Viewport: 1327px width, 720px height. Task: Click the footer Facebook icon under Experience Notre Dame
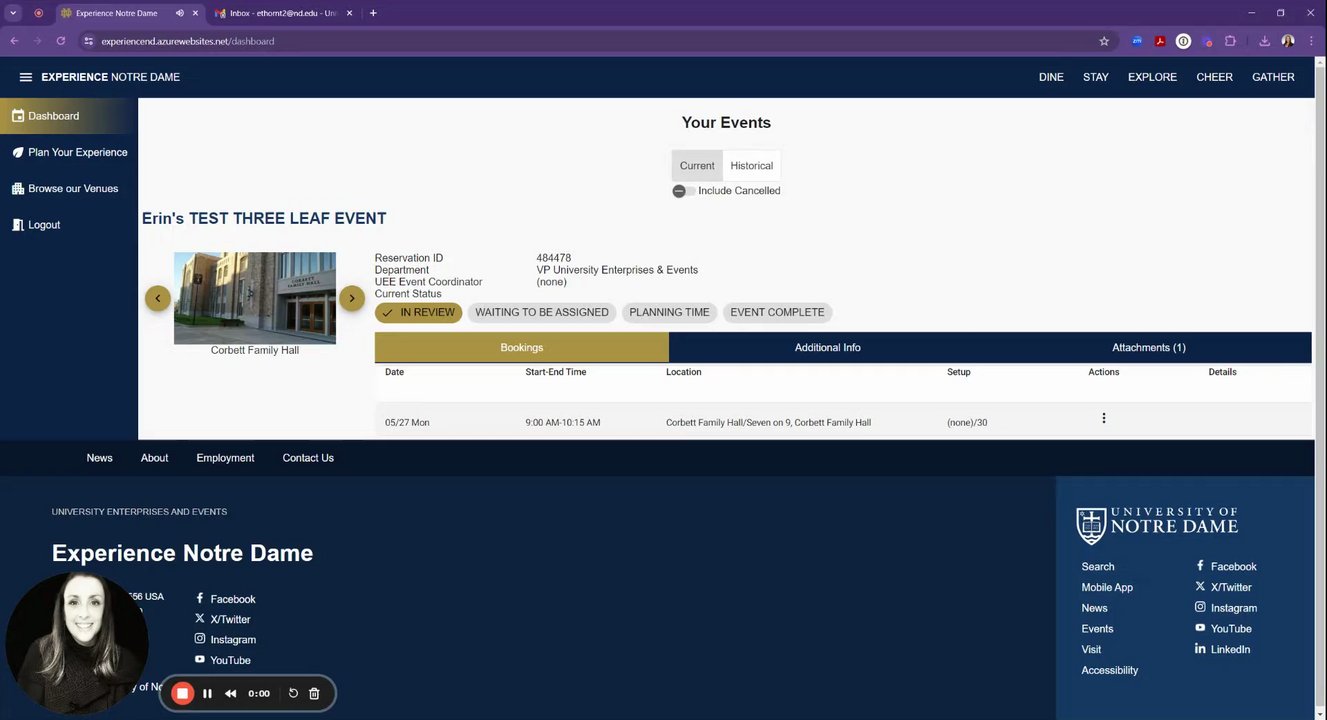[200, 598]
